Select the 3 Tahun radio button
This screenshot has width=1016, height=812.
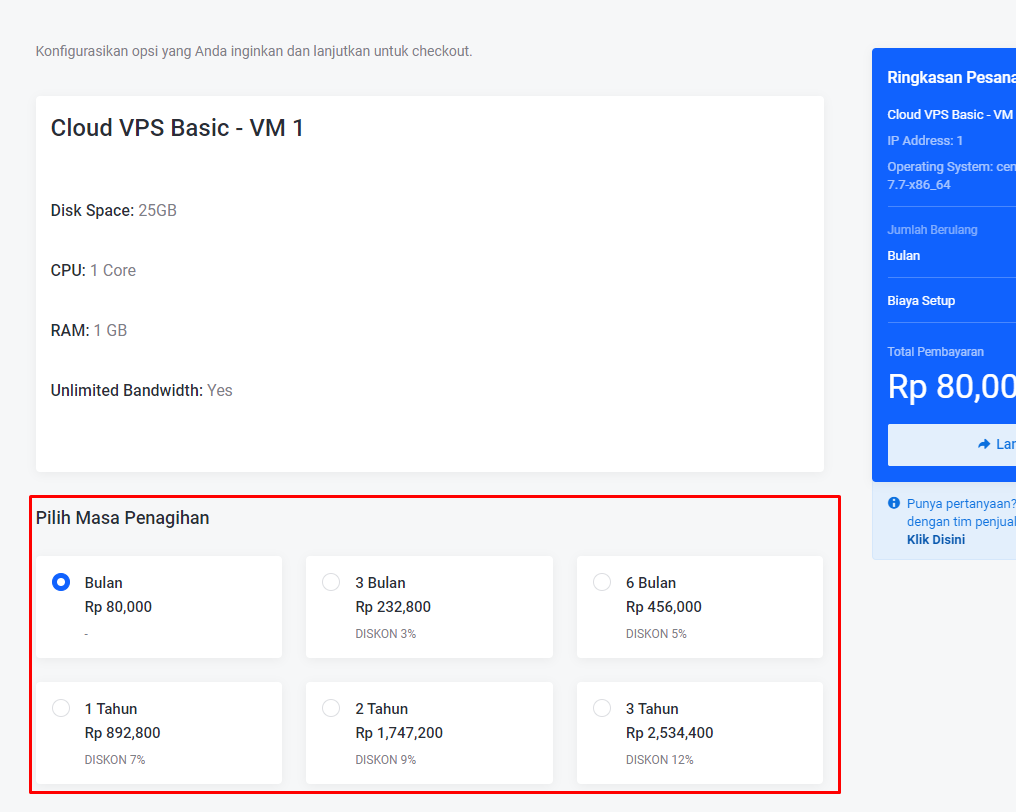[602, 708]
